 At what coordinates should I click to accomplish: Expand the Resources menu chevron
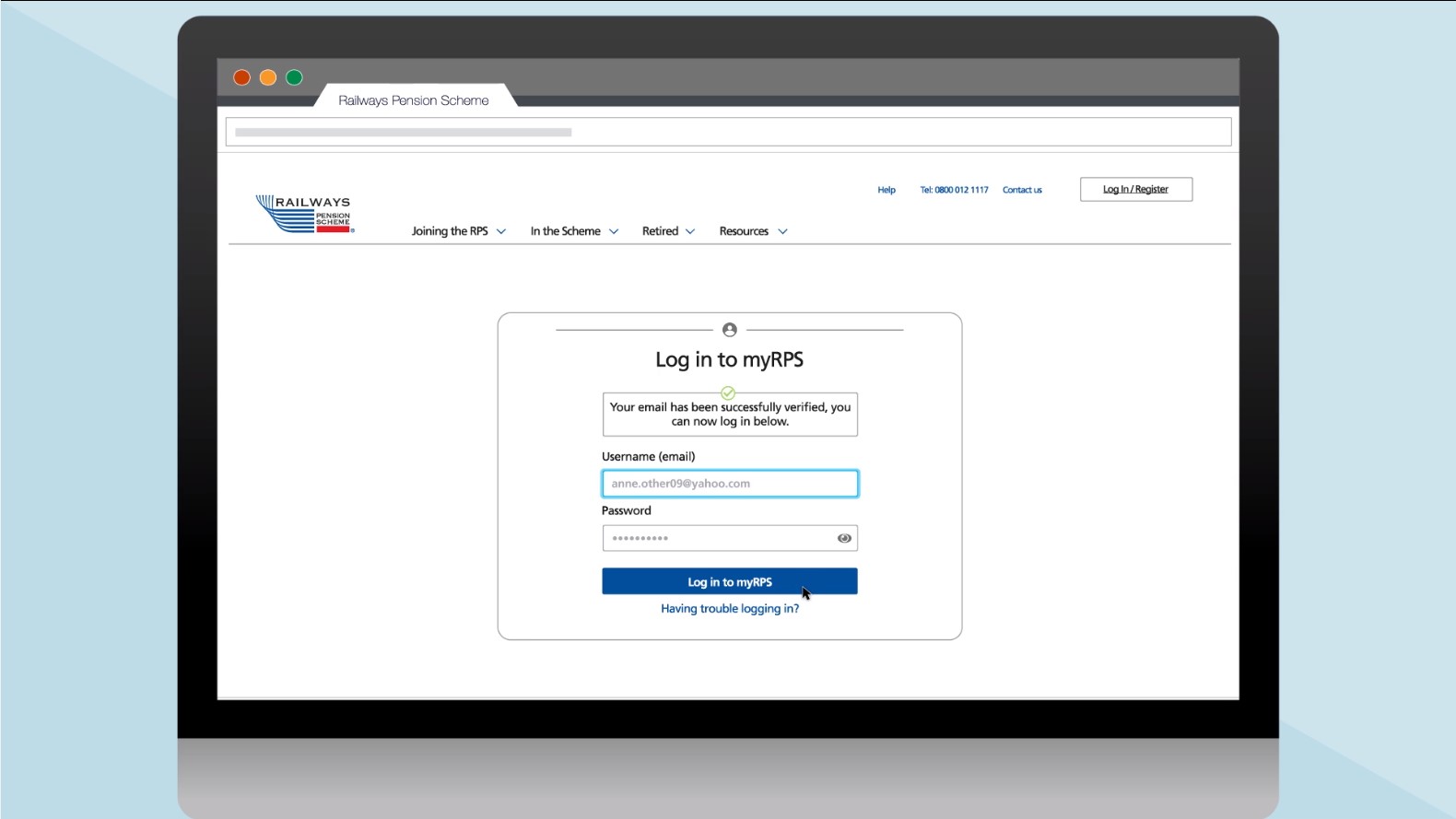point(782,231)
